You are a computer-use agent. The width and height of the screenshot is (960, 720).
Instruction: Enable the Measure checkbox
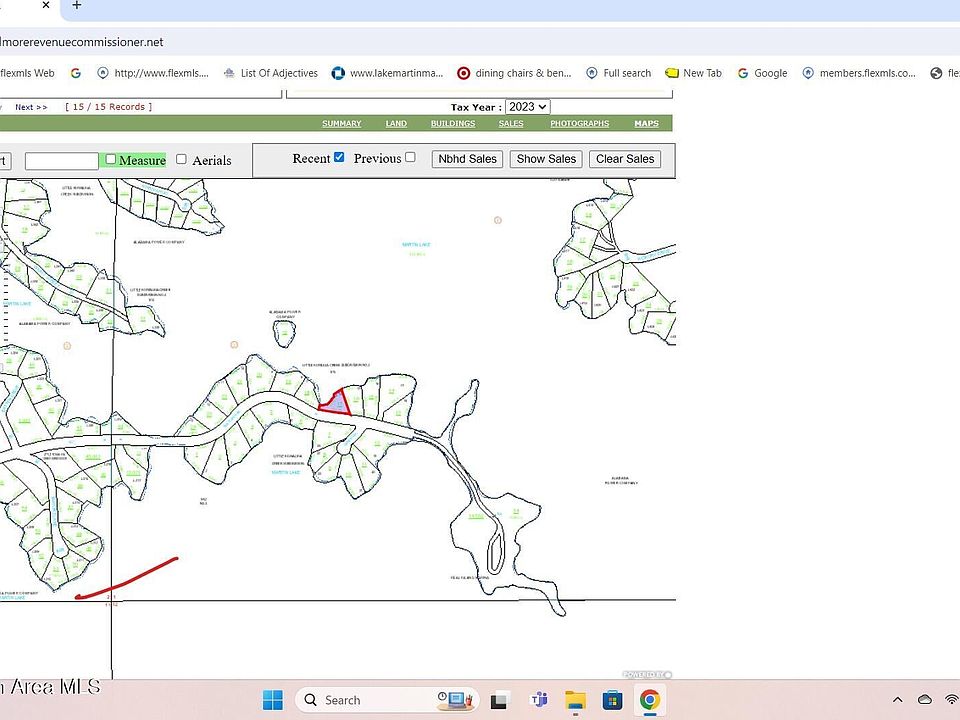point(111,159)
